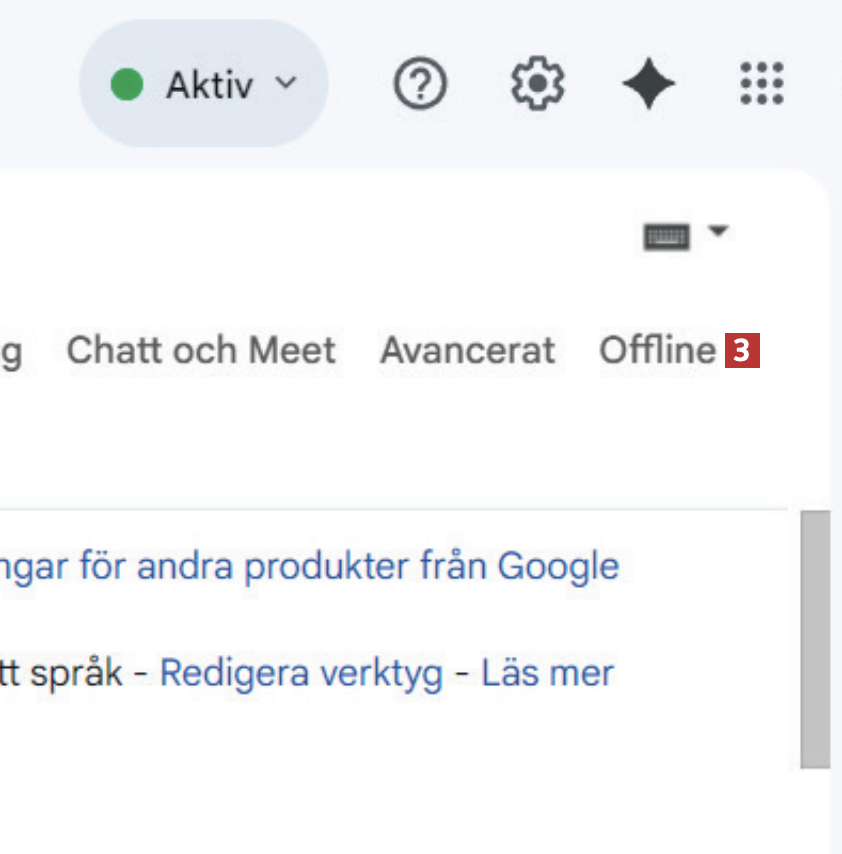Screen dimensions: 842x854
Task: Open the Aktiv status selector
Action: pos(204,85)
